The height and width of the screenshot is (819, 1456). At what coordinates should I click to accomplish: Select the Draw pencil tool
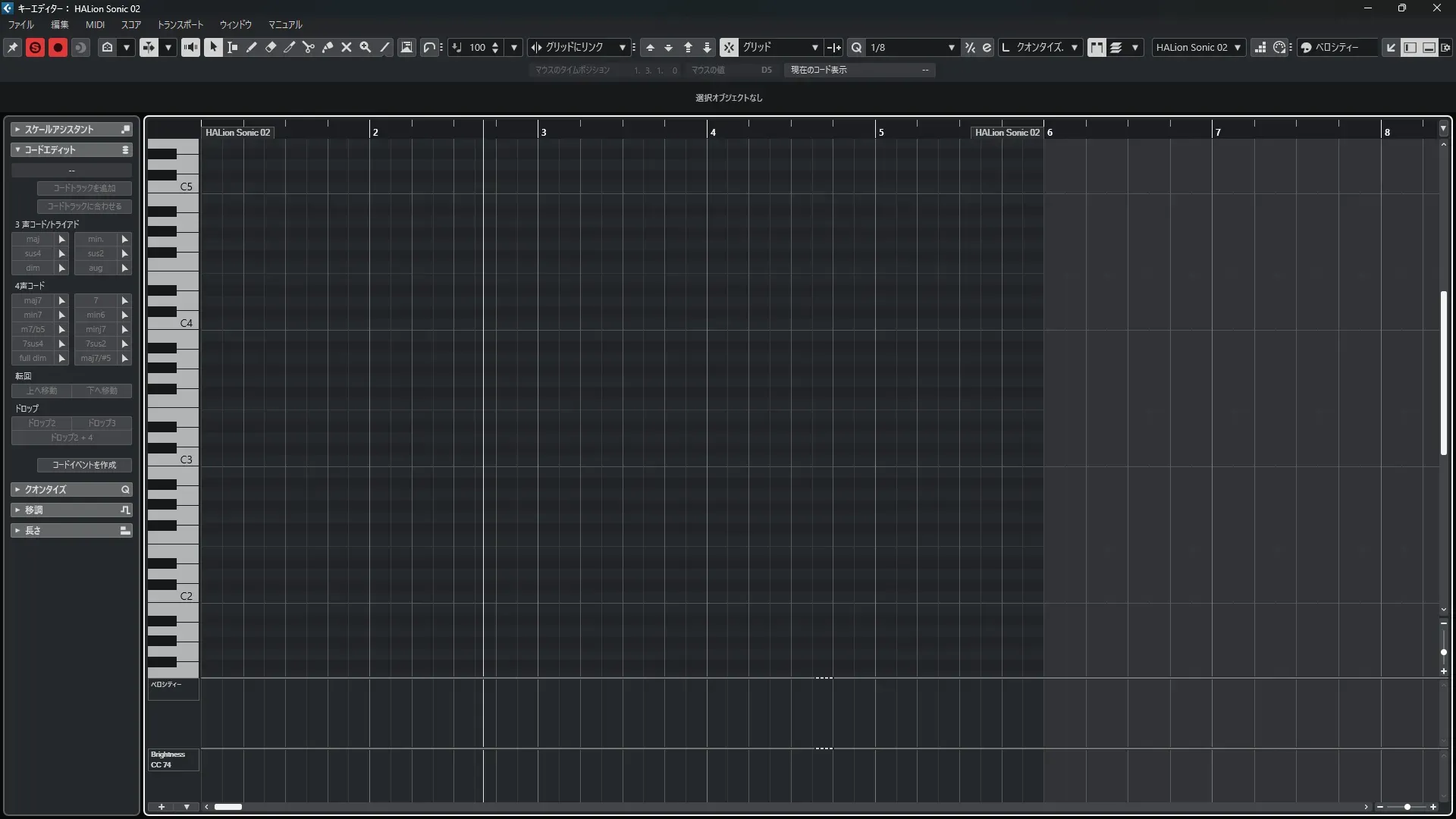(x=251, y=47)
